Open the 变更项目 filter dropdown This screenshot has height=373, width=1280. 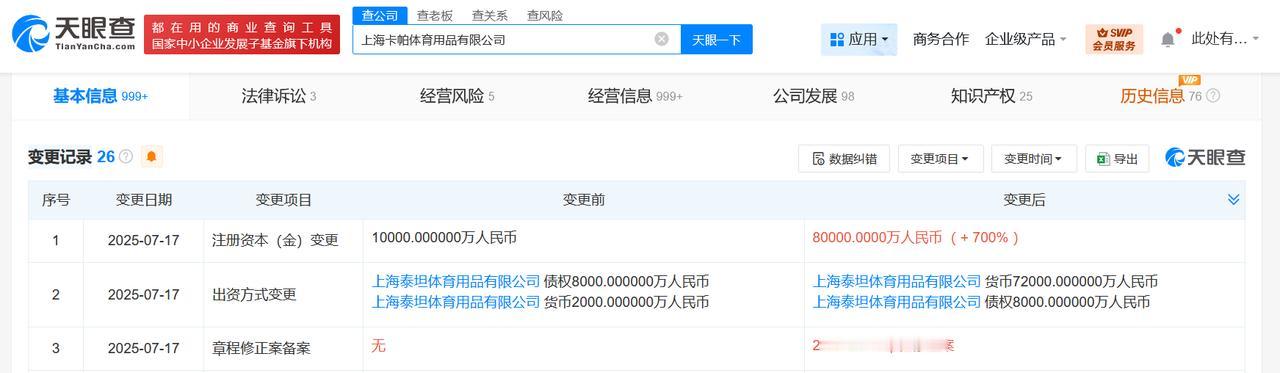pos(940,158)
